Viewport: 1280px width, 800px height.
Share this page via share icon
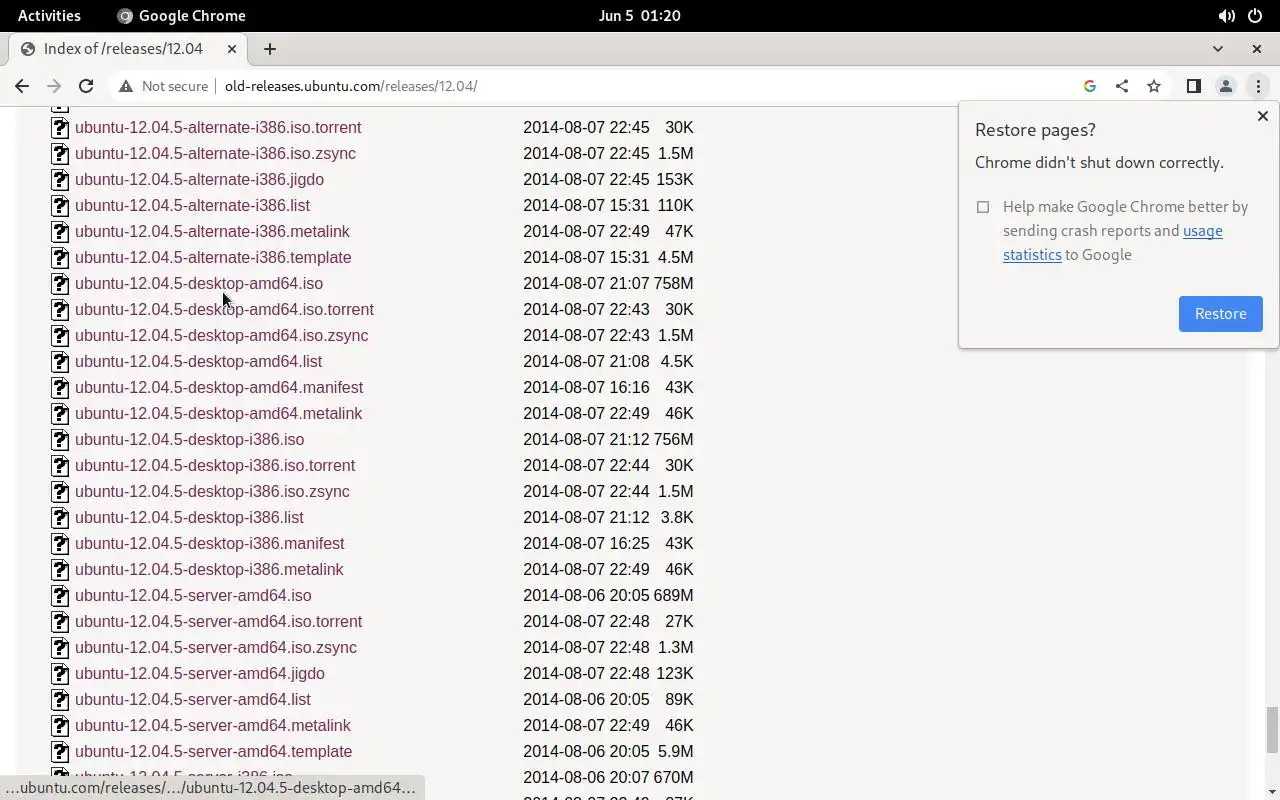pyautogui.click(x=1122, y=86)
